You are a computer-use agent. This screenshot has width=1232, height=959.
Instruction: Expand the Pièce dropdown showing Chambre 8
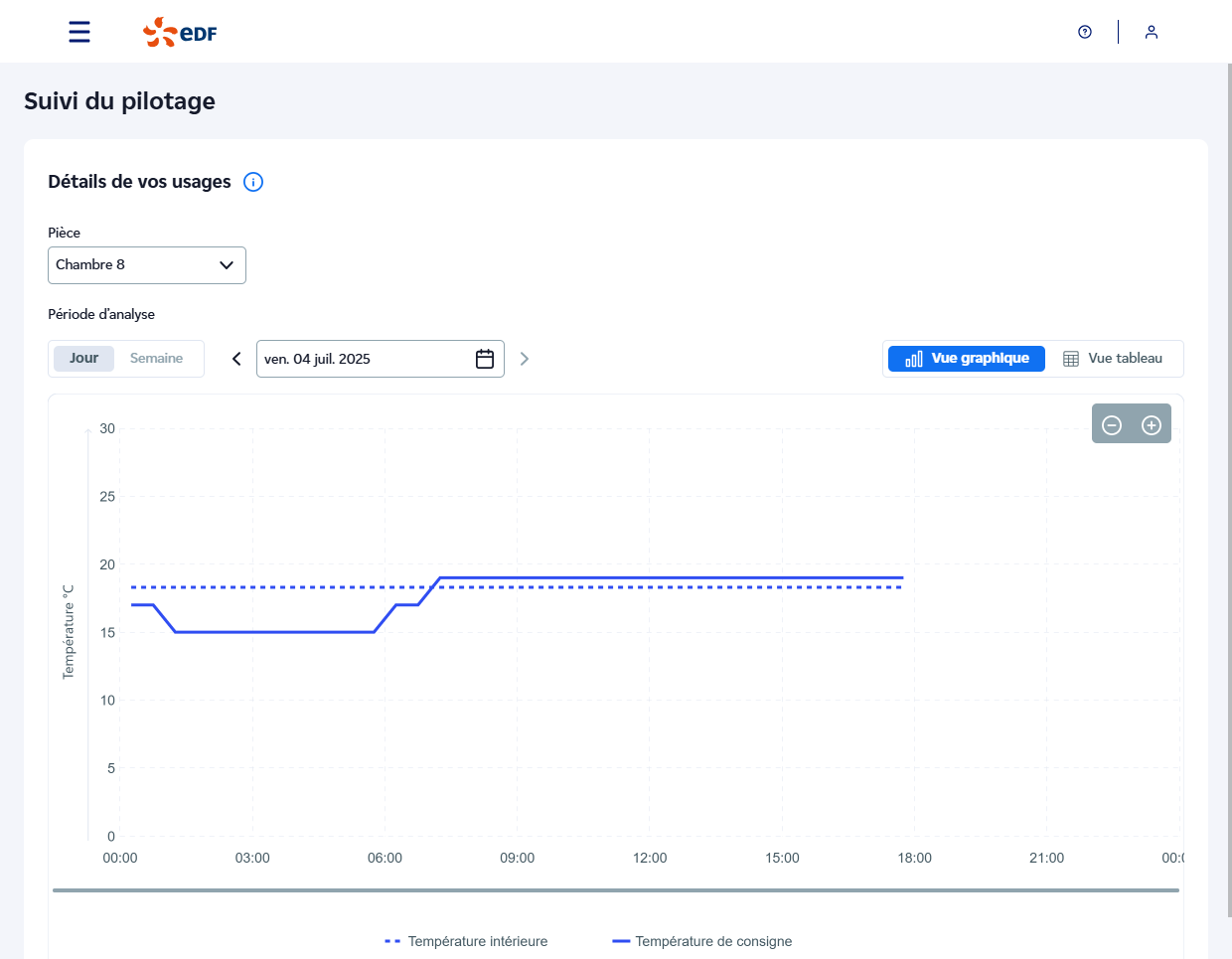147,265
